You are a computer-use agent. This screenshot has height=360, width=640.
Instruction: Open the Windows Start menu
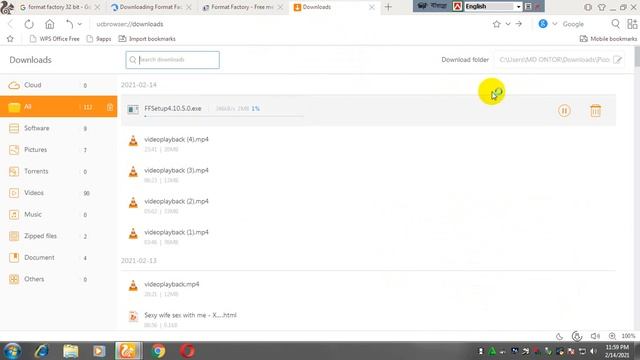click(12, 351)
